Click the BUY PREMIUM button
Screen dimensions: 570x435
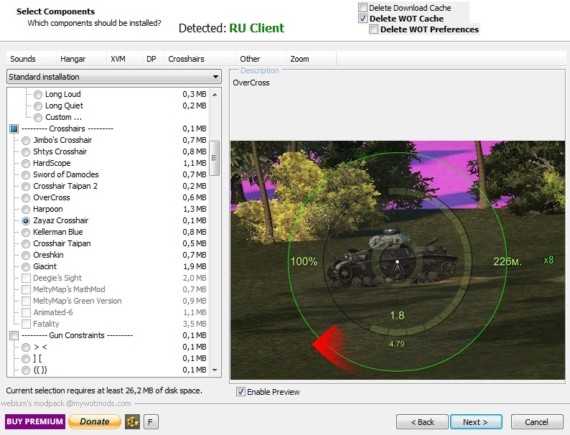click(x=35, y=422)
